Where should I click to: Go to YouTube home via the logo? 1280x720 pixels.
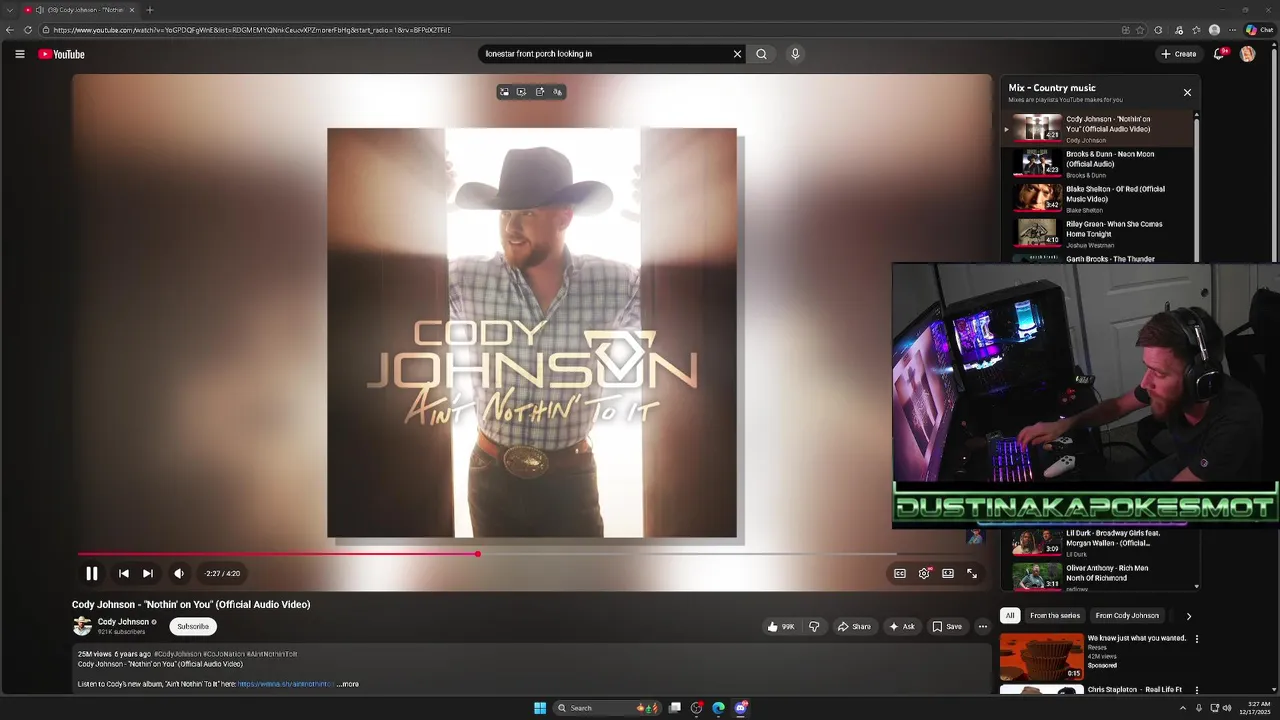62,54
